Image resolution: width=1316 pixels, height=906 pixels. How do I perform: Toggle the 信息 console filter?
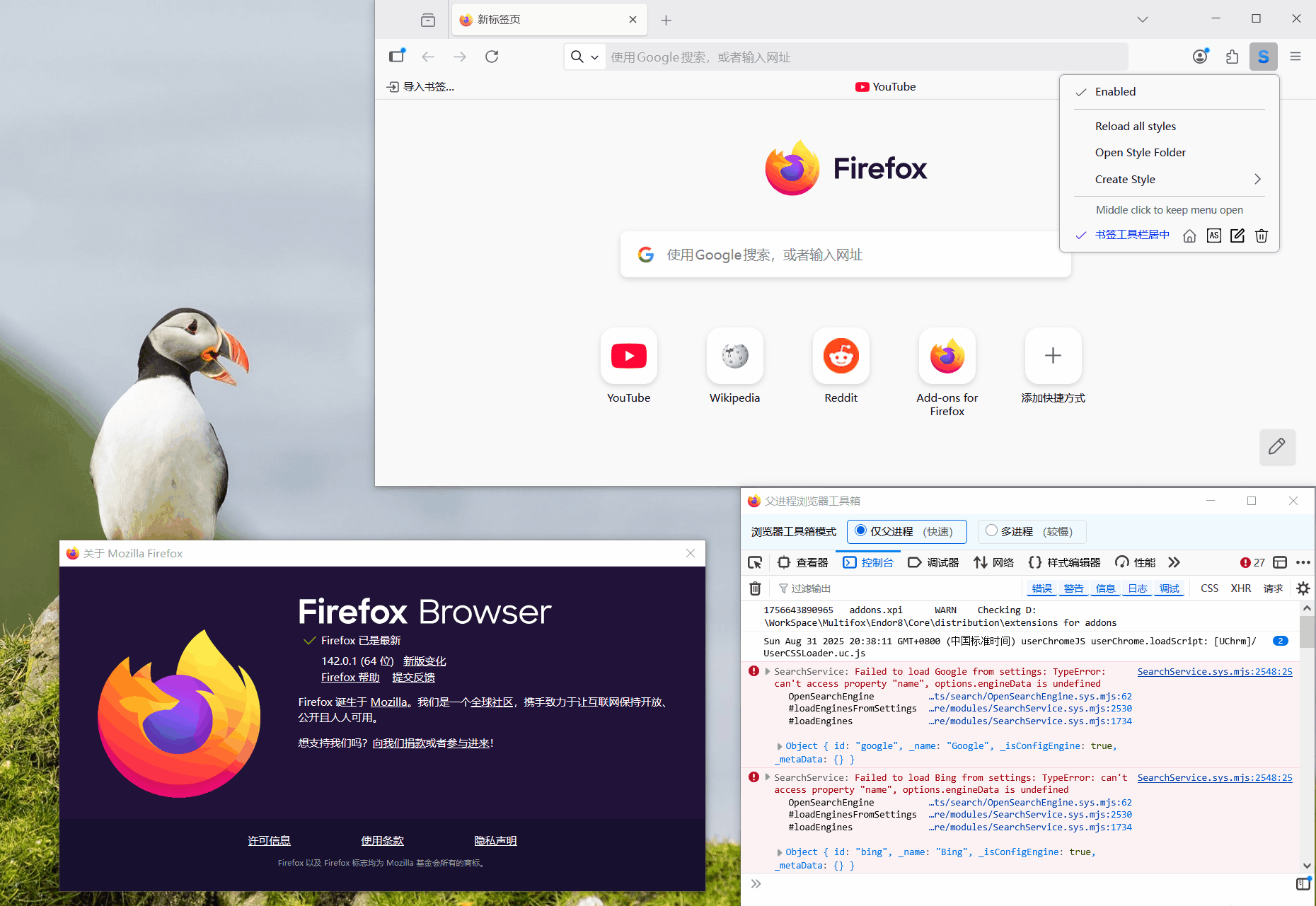[1105, 588]
